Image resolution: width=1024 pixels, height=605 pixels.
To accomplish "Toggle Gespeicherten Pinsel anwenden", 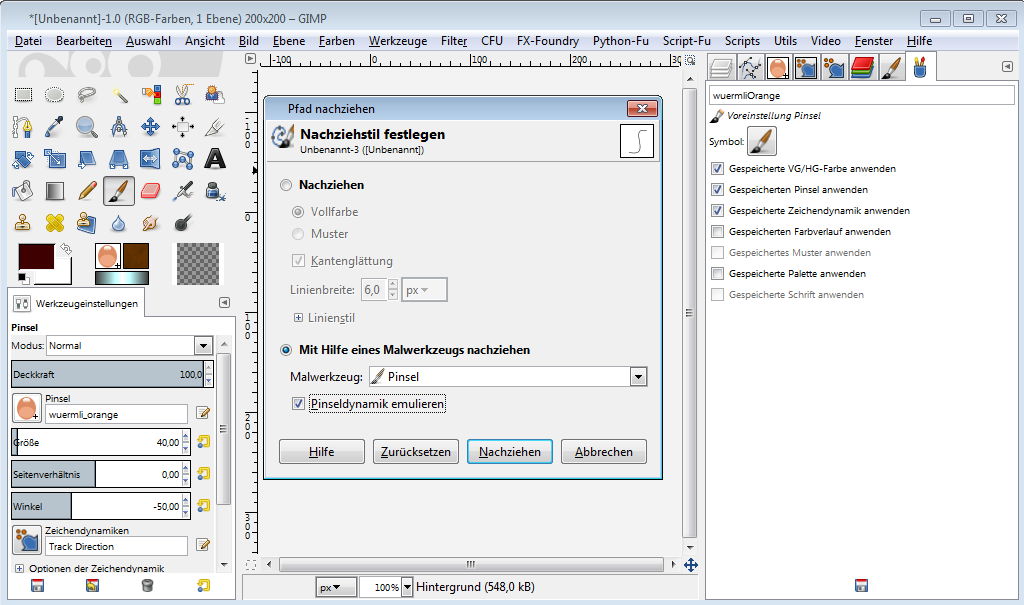I will [717, 189].
